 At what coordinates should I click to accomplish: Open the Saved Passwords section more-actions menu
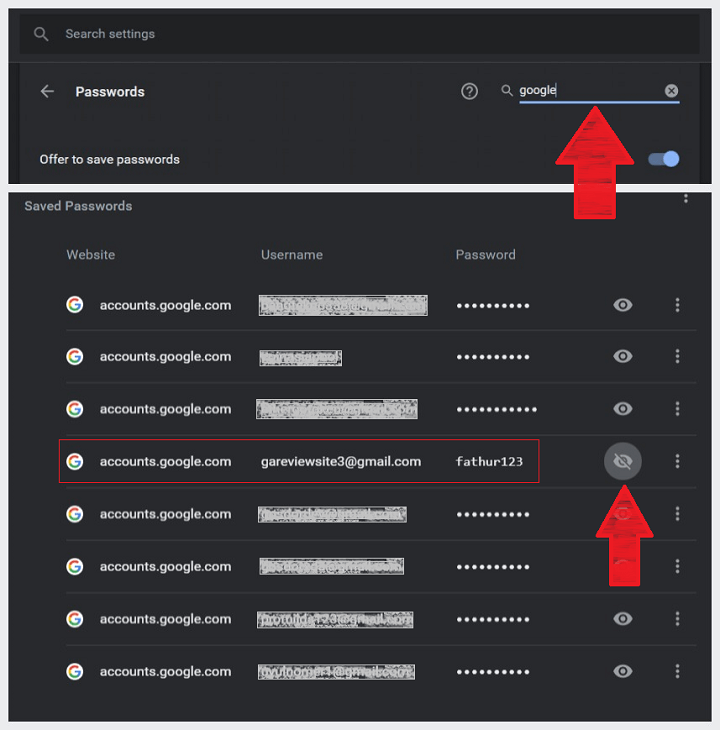686,199
